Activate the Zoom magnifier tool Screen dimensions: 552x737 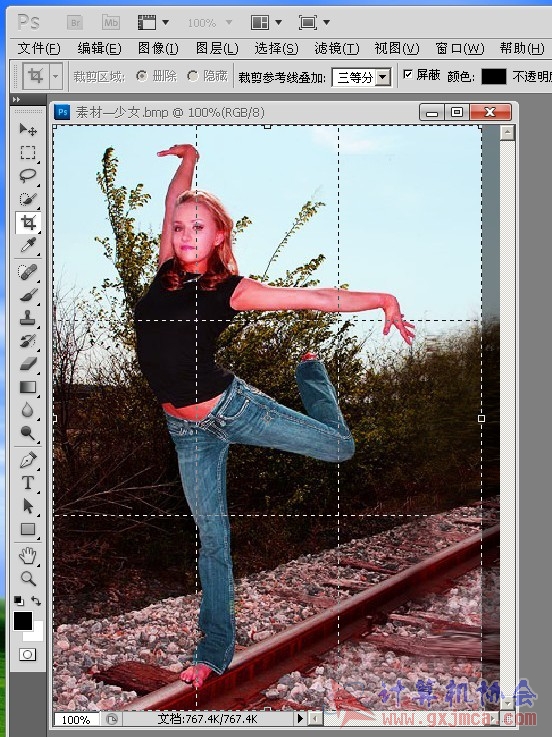tap(28, 579)
